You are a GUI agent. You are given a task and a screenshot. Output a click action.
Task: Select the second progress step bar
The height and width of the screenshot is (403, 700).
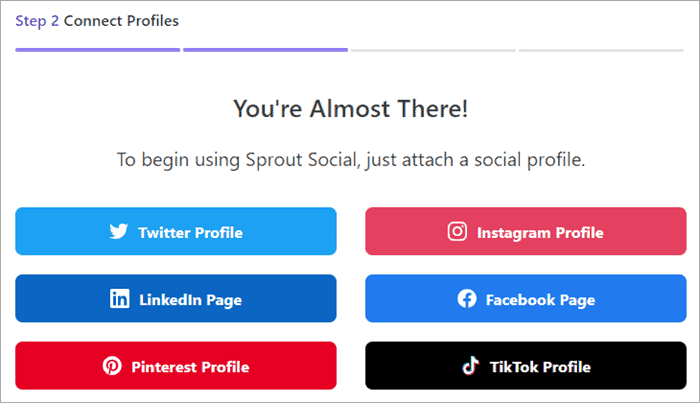(265, 49)
